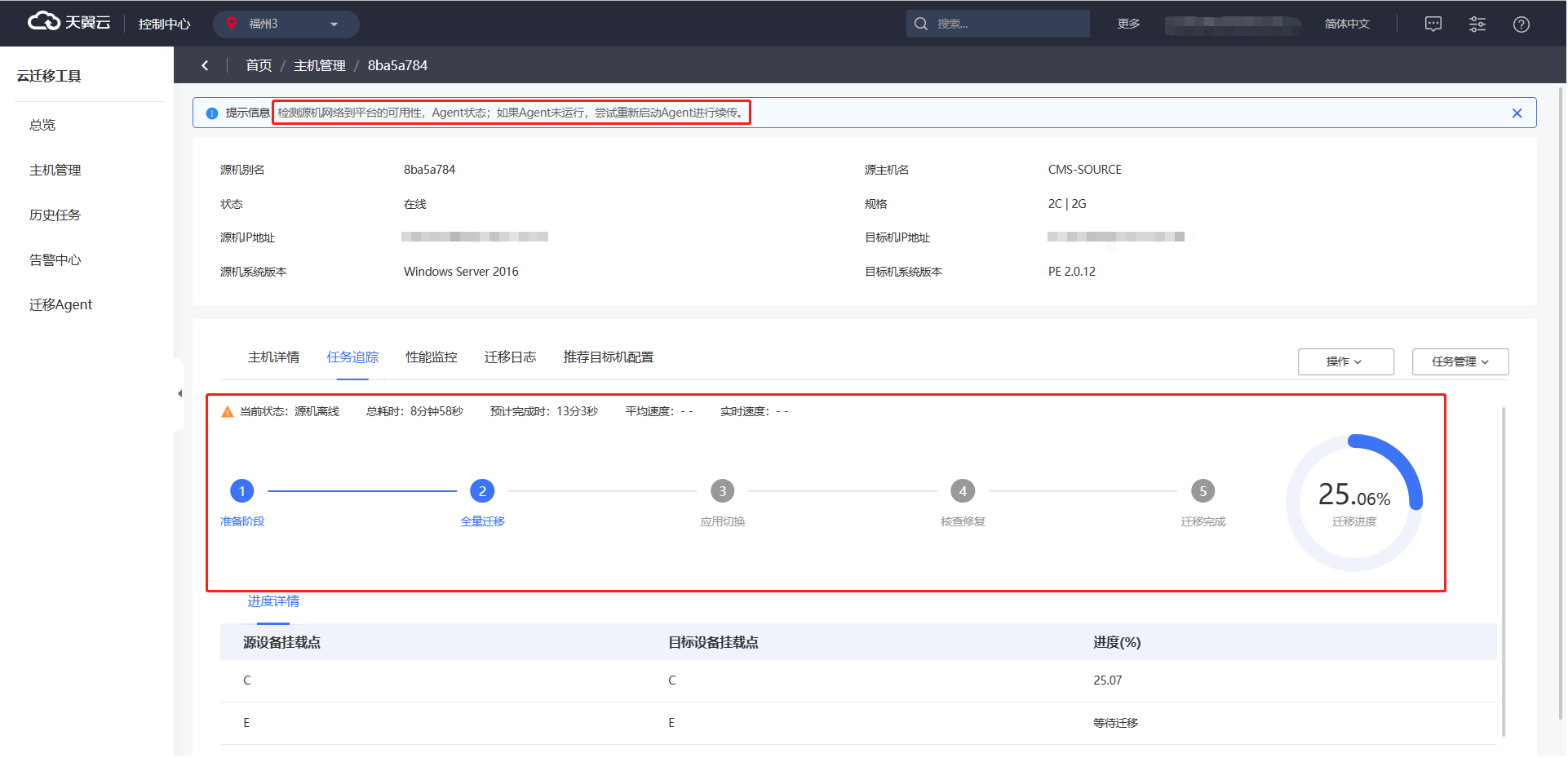Open the help question mark icon
Image resolution: width=1568 pixels, height=758 pixels.
[x=1521, y=24]
